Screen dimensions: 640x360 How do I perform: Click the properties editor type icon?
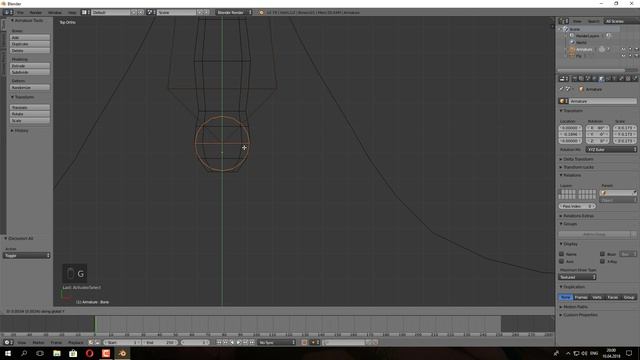(x=564, y=79)
